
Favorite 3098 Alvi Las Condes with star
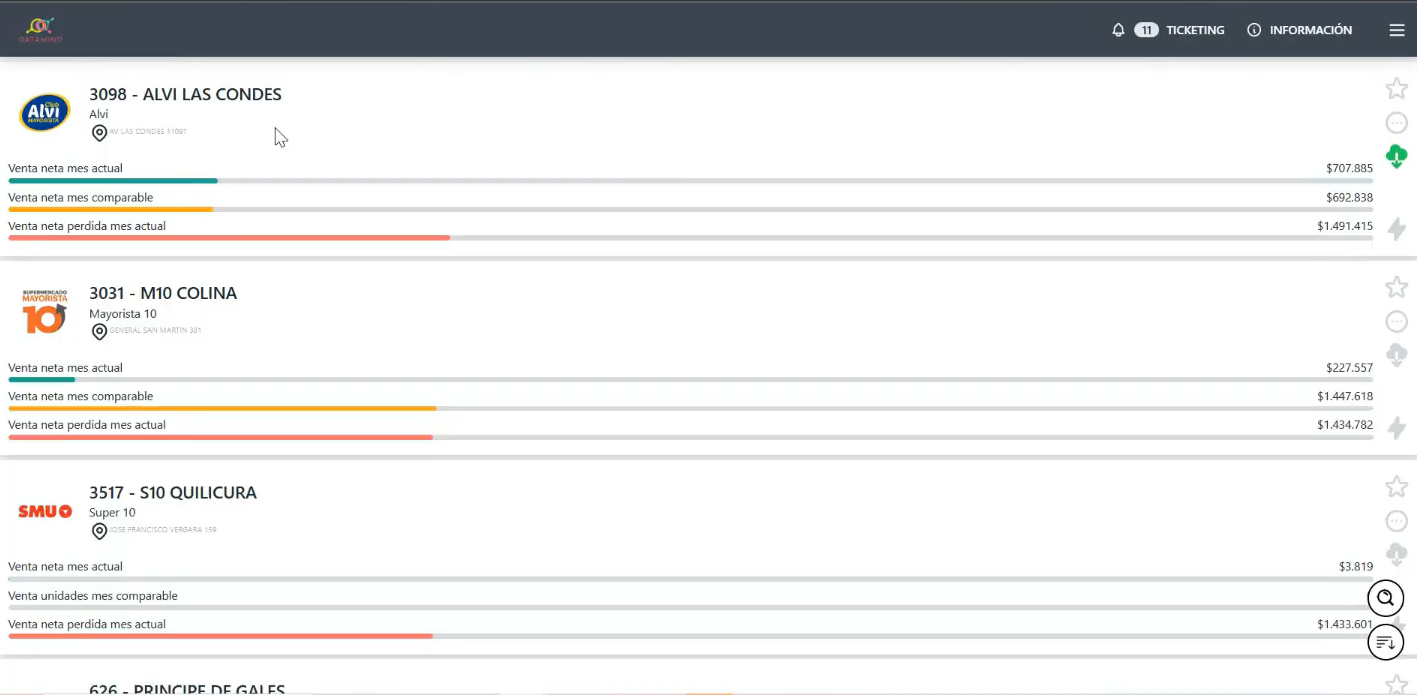[x=1396, y=89]
